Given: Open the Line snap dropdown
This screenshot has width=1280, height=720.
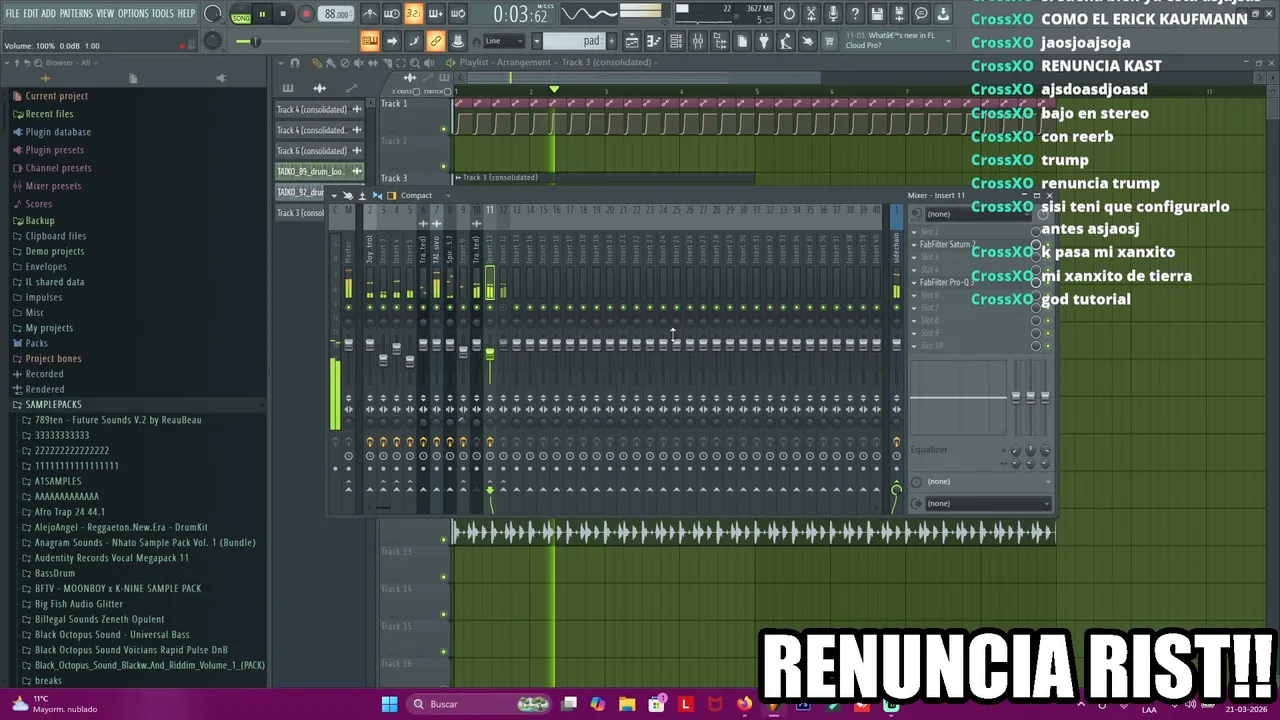Looking at the screenshot, I should 505,41.
